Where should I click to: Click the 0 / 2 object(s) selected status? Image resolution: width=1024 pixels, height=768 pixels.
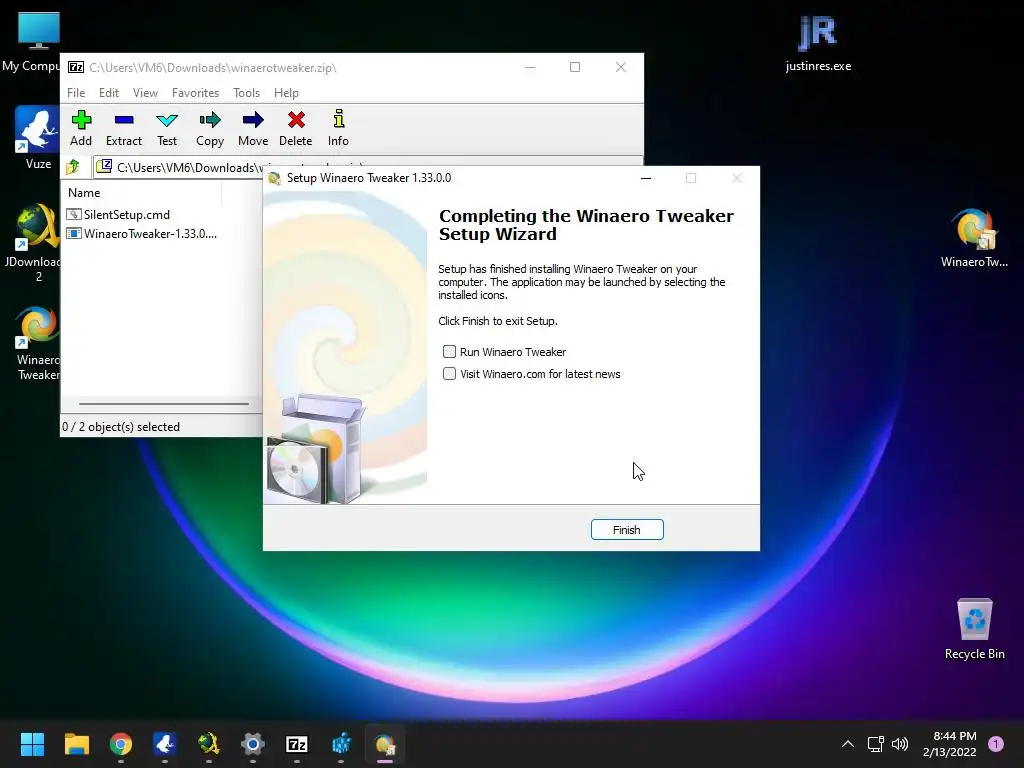[x=121, y=426]
